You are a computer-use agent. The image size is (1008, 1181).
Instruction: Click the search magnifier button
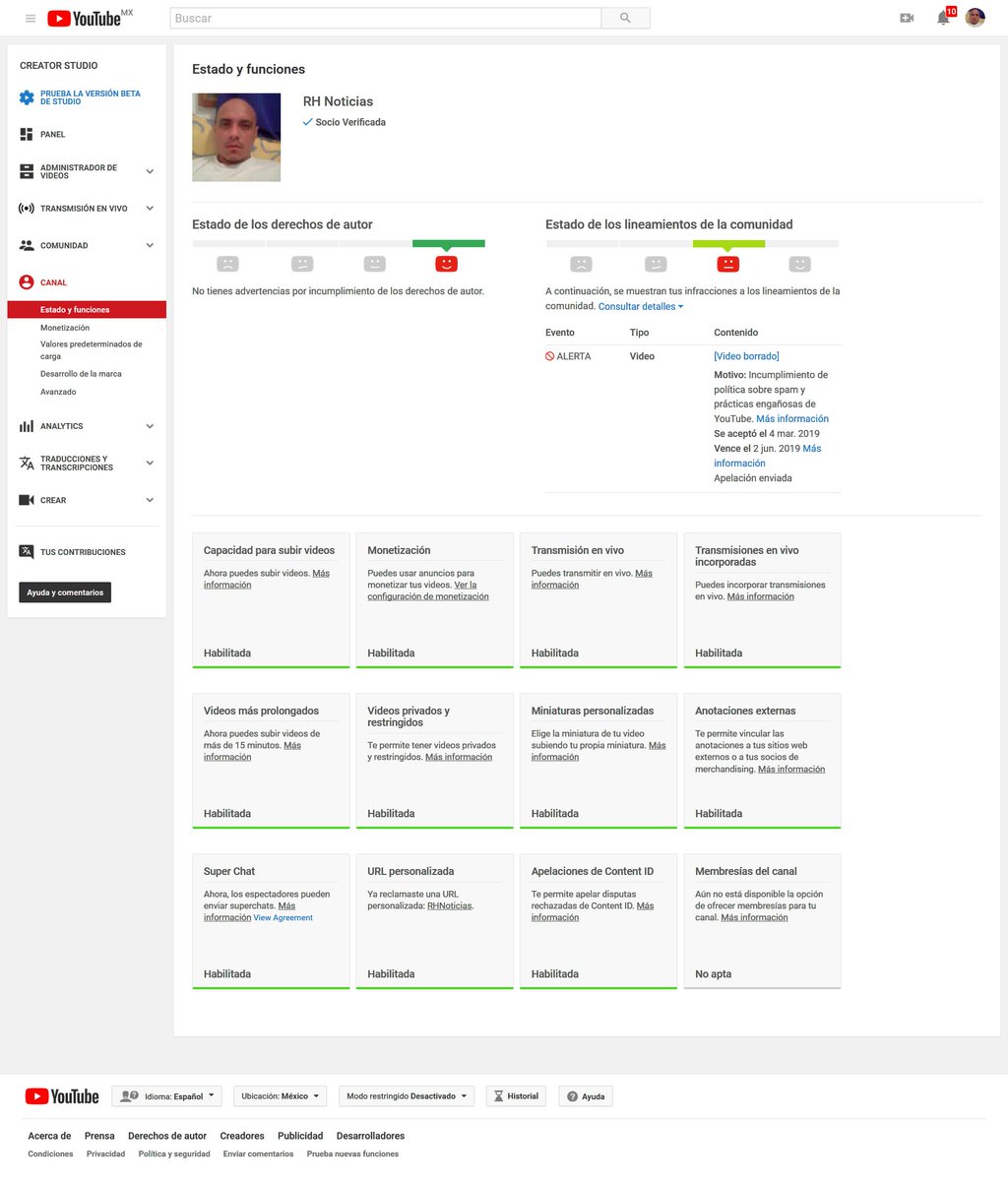[625, 18]
